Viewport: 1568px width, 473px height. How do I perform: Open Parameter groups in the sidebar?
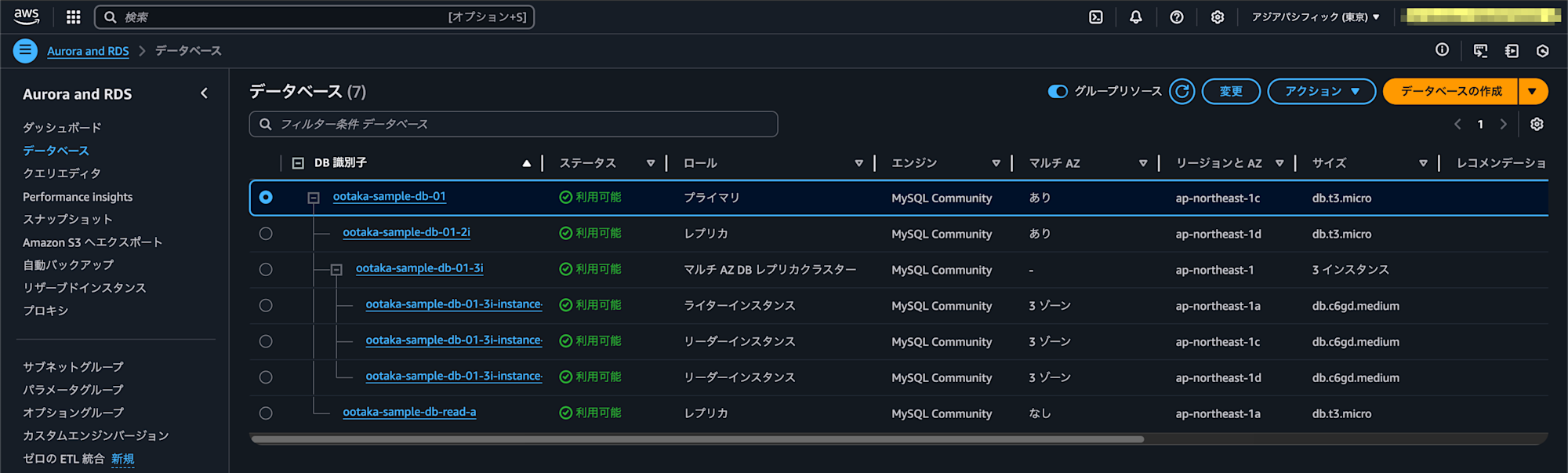point(73,389)
